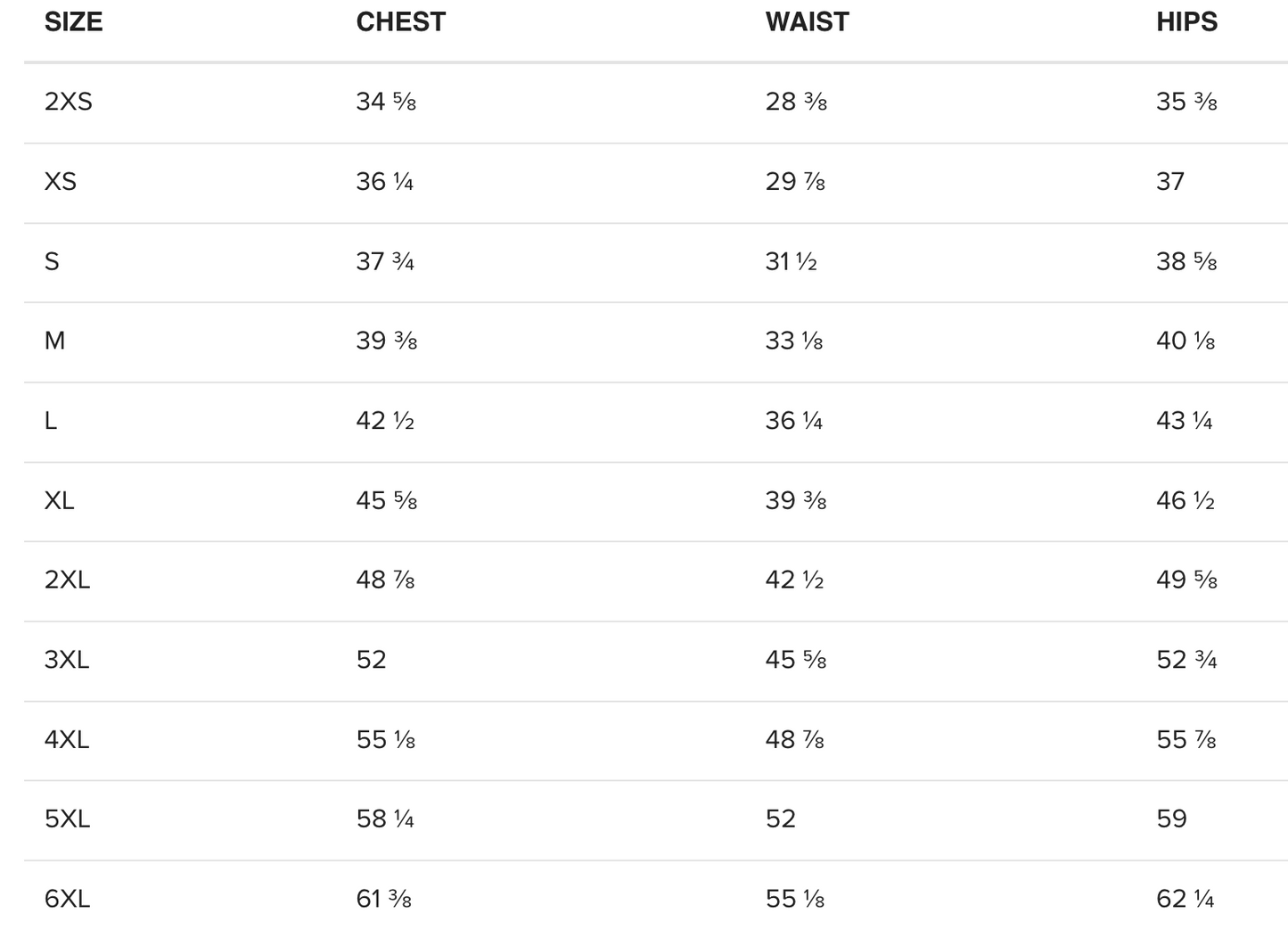Image resolution: width=1288 pixels, height=938 pixels.
Task: Select the WAIST column header
Action: coord(807,22)
